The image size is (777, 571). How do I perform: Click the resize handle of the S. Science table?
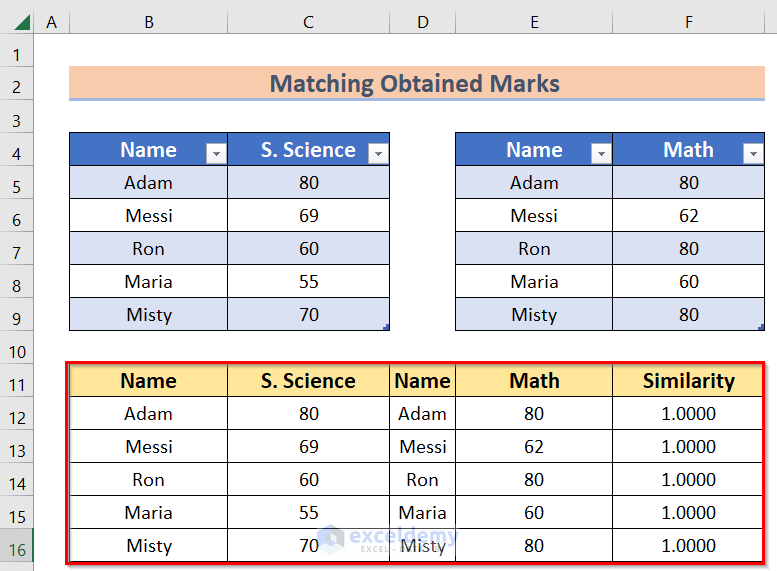(386, 327)
